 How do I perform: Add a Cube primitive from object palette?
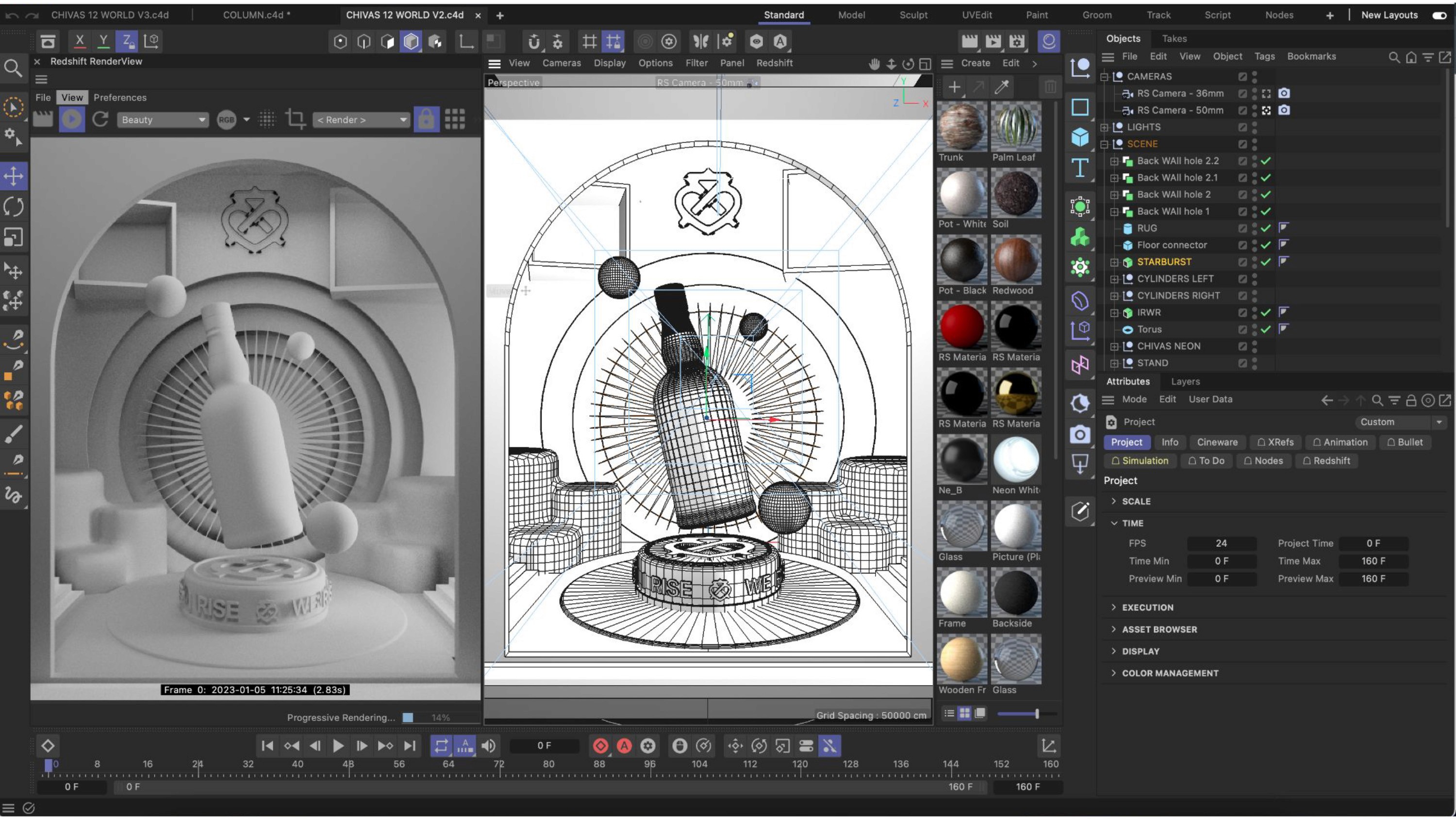[1079, 137]
